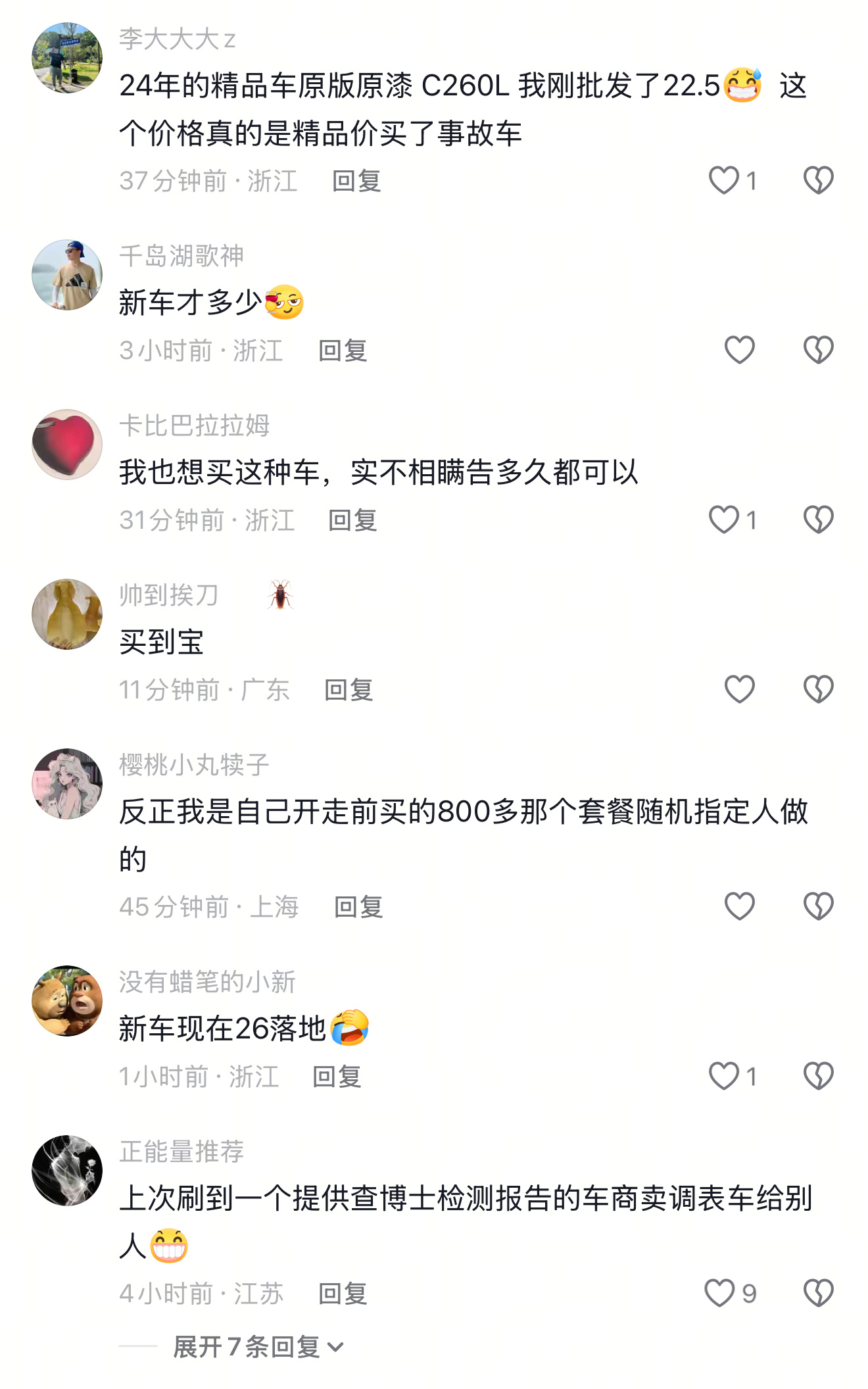Like 千岛湖歌神's comment
Image resolution: width=868 pixels, height=1389 pixels.
pos(739,350)
